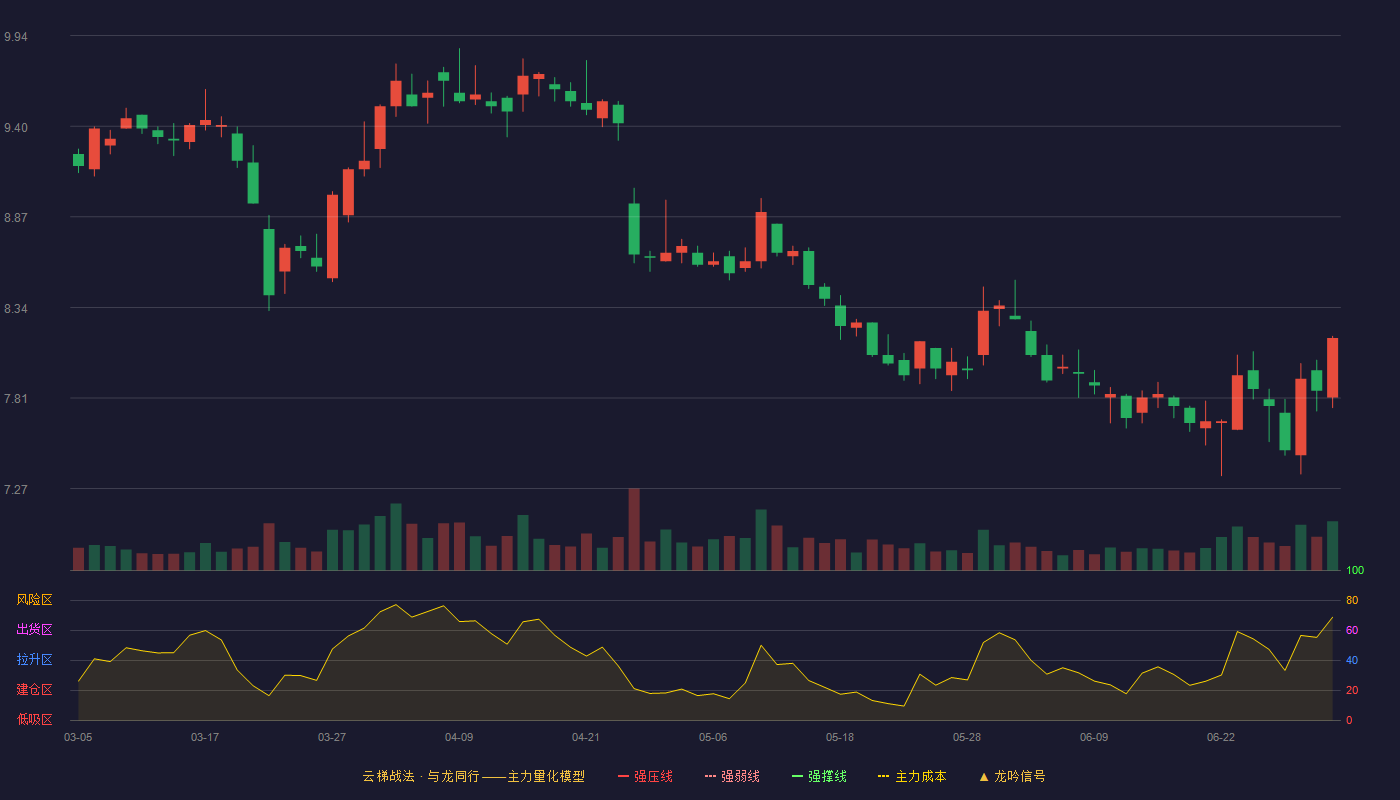
Task: Click the 8.87 price axis label
Action: pos(16,218)
